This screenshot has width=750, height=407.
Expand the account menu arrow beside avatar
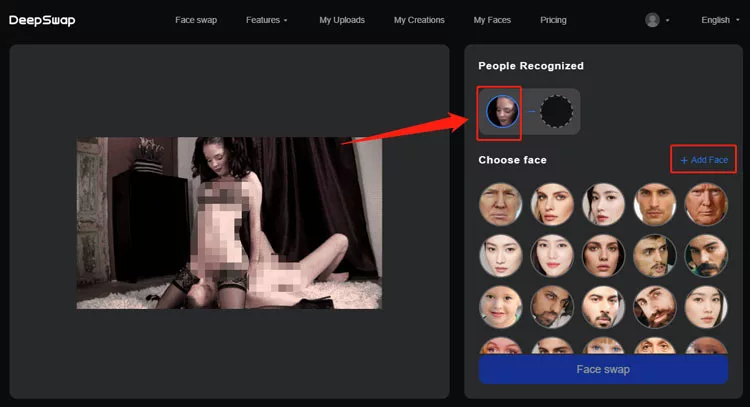click(667, 21)
